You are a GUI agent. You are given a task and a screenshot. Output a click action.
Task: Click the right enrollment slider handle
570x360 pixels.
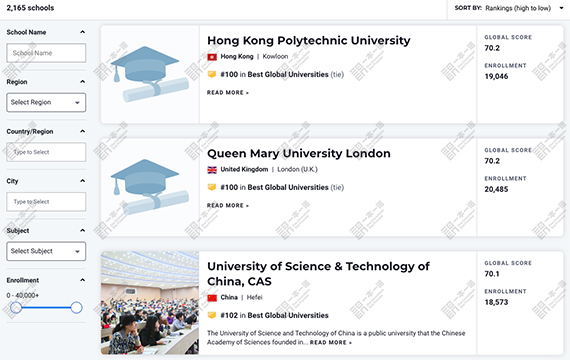(76, 308)
